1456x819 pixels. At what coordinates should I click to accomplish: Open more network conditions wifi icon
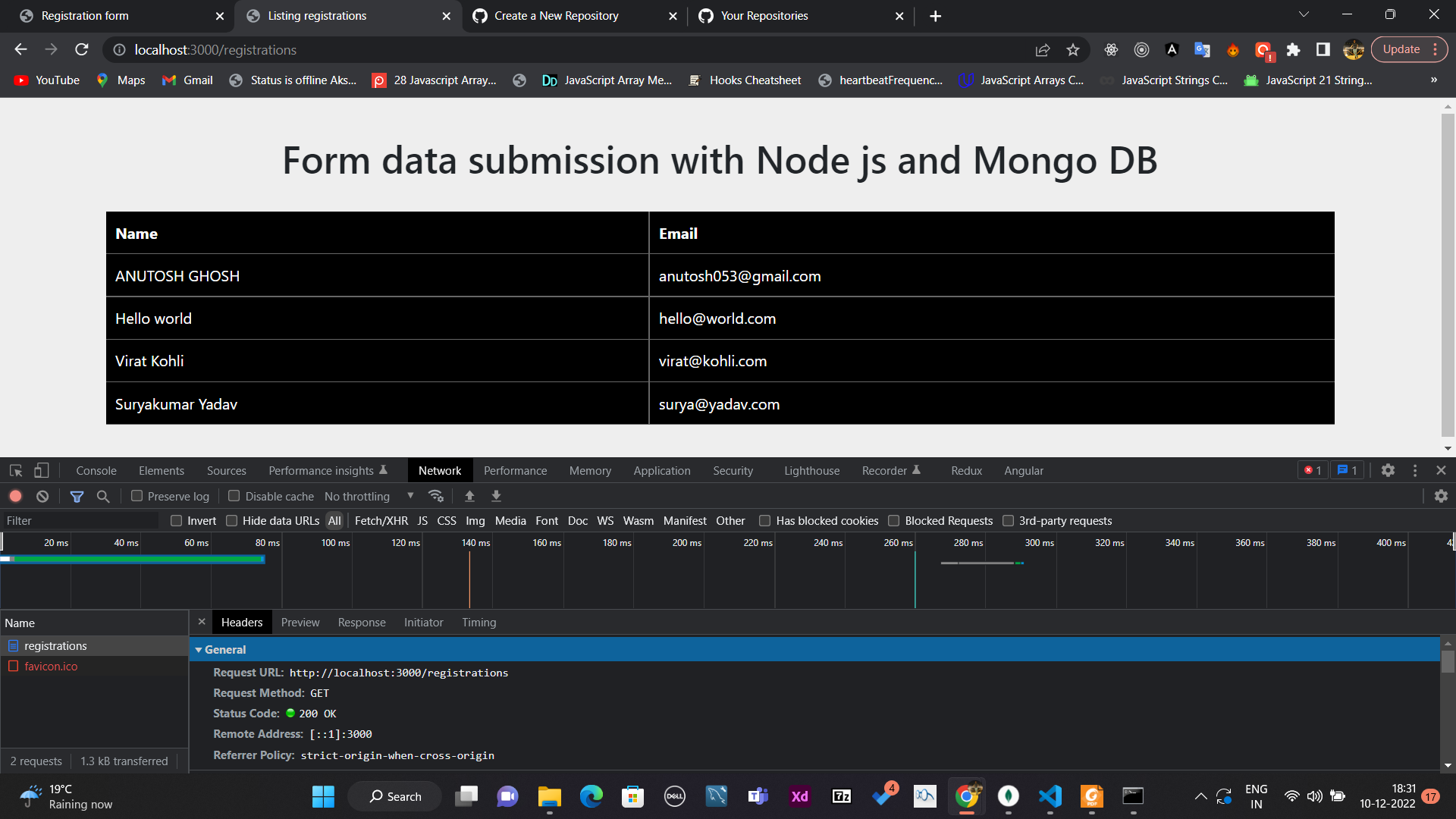pyautogui.click(x=436, y=496)
